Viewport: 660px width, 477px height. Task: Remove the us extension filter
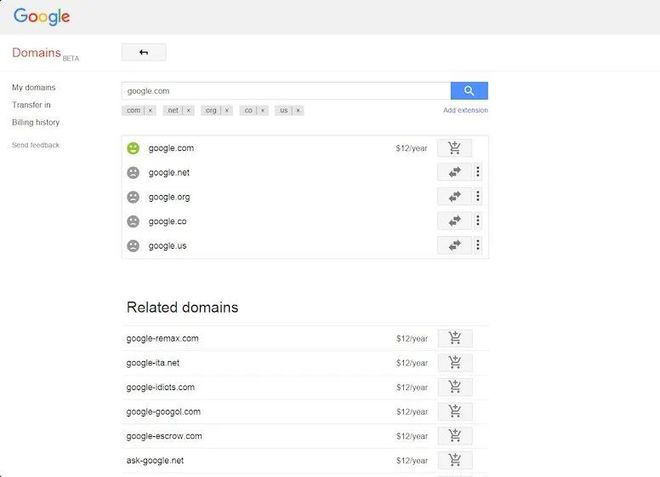pyautogui.click(x=298, y=110)
